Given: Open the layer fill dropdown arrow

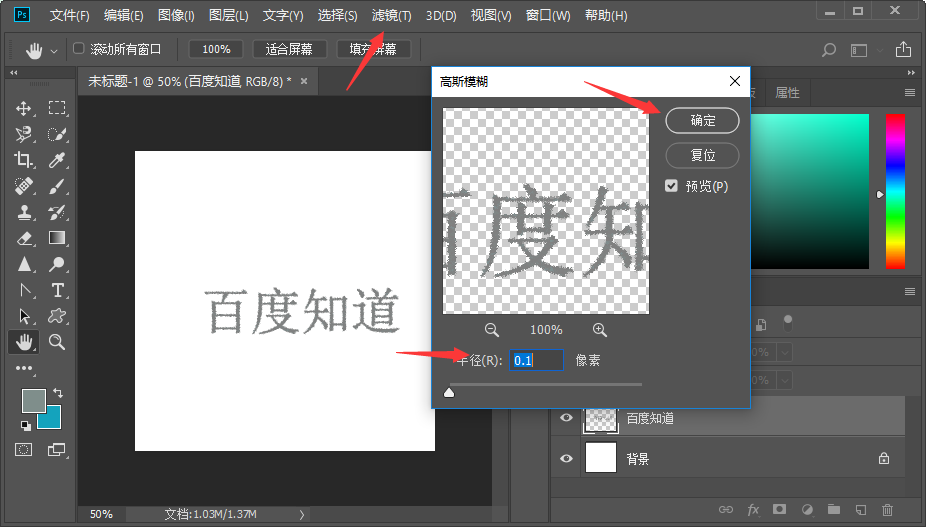Looking at the screenshot, I should [x=784, y=379].
